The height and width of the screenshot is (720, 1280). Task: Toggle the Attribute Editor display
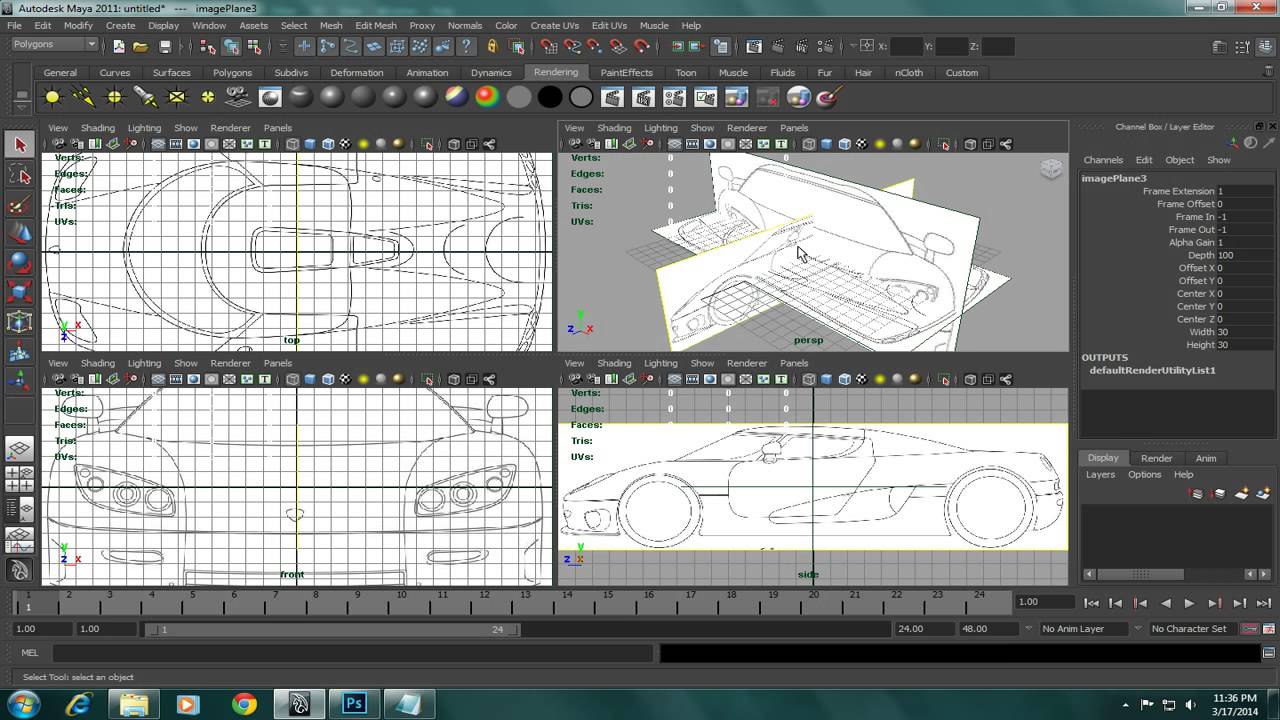tap(1219, 46)
